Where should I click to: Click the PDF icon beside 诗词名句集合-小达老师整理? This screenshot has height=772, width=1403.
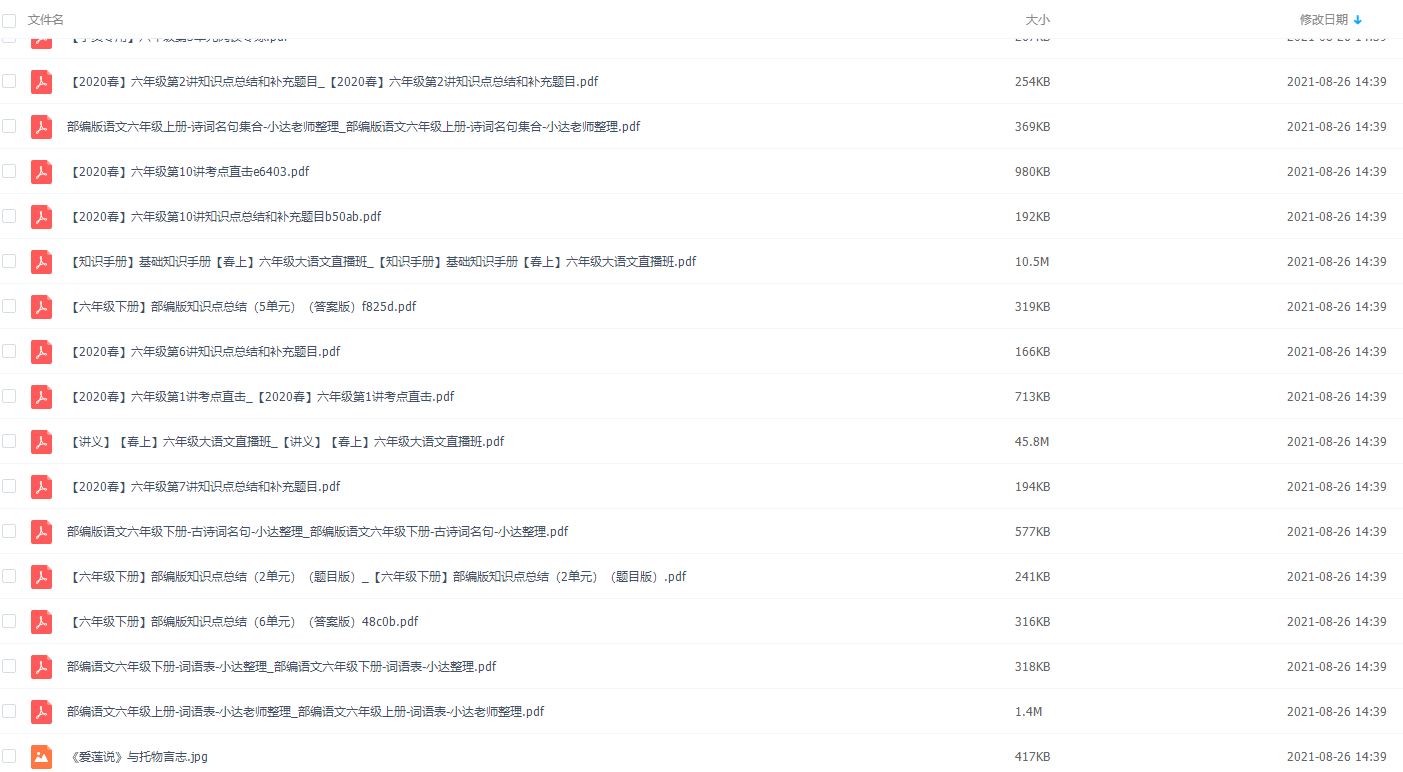click(x=41, y=126)
